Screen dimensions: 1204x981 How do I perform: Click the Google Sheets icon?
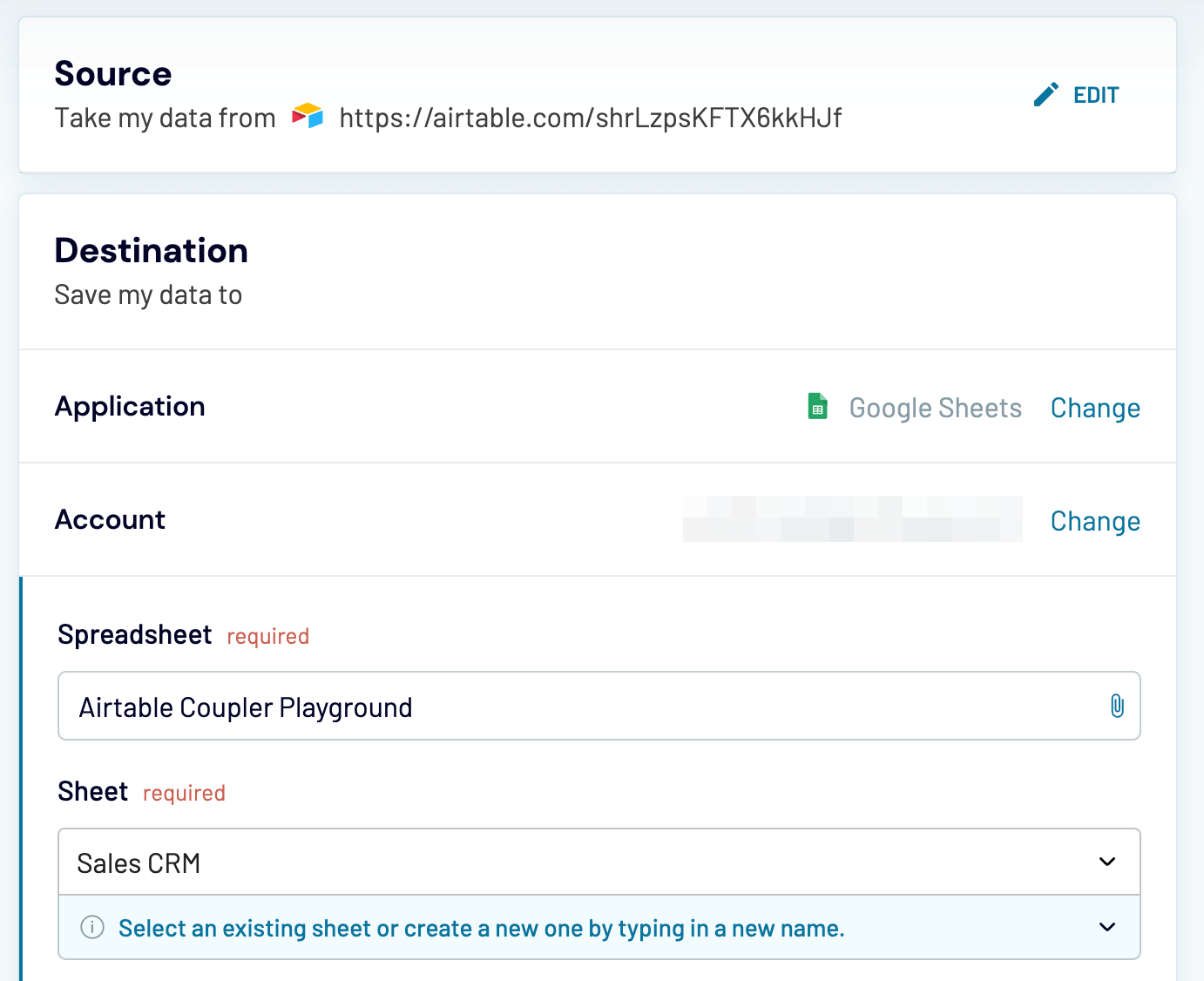(x=817, y=407)
